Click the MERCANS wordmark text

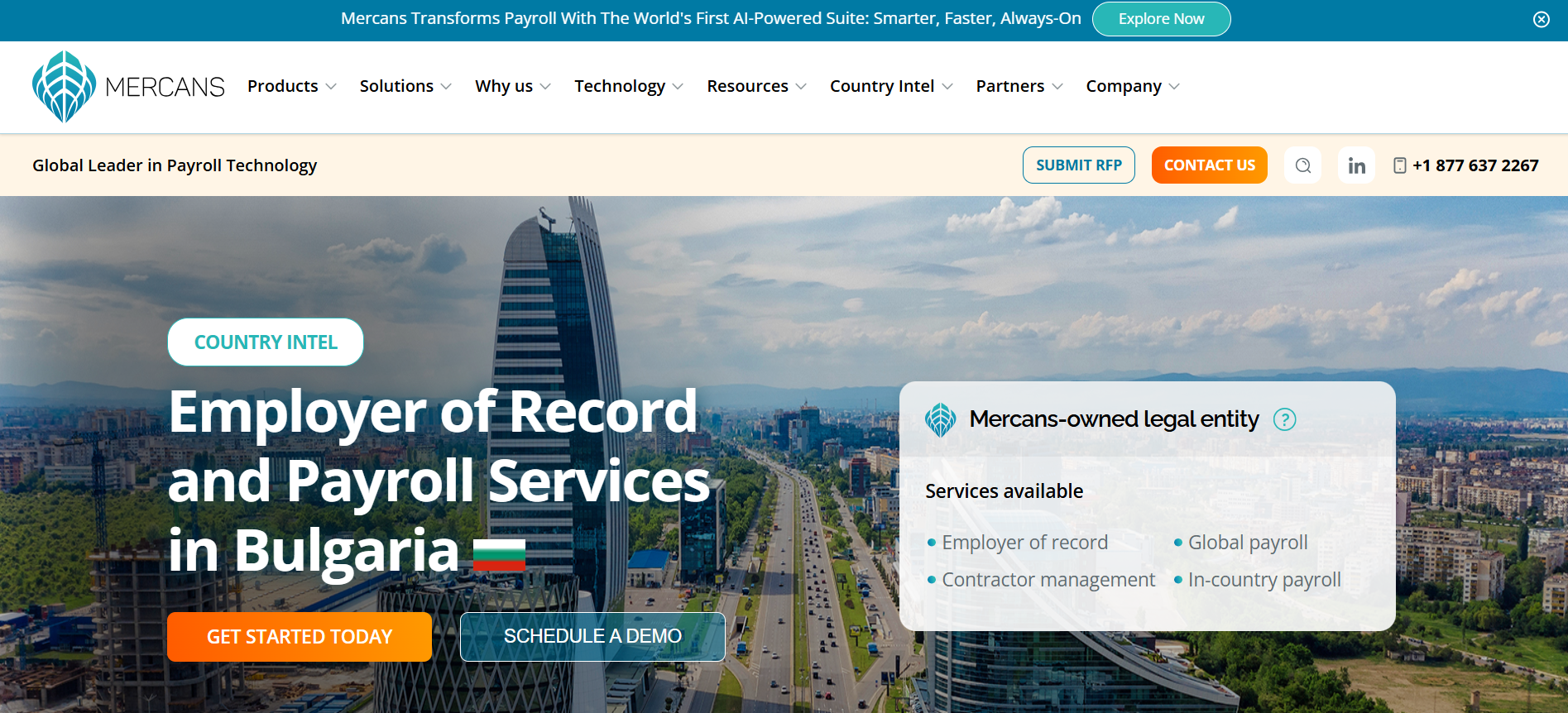point(165,87)
